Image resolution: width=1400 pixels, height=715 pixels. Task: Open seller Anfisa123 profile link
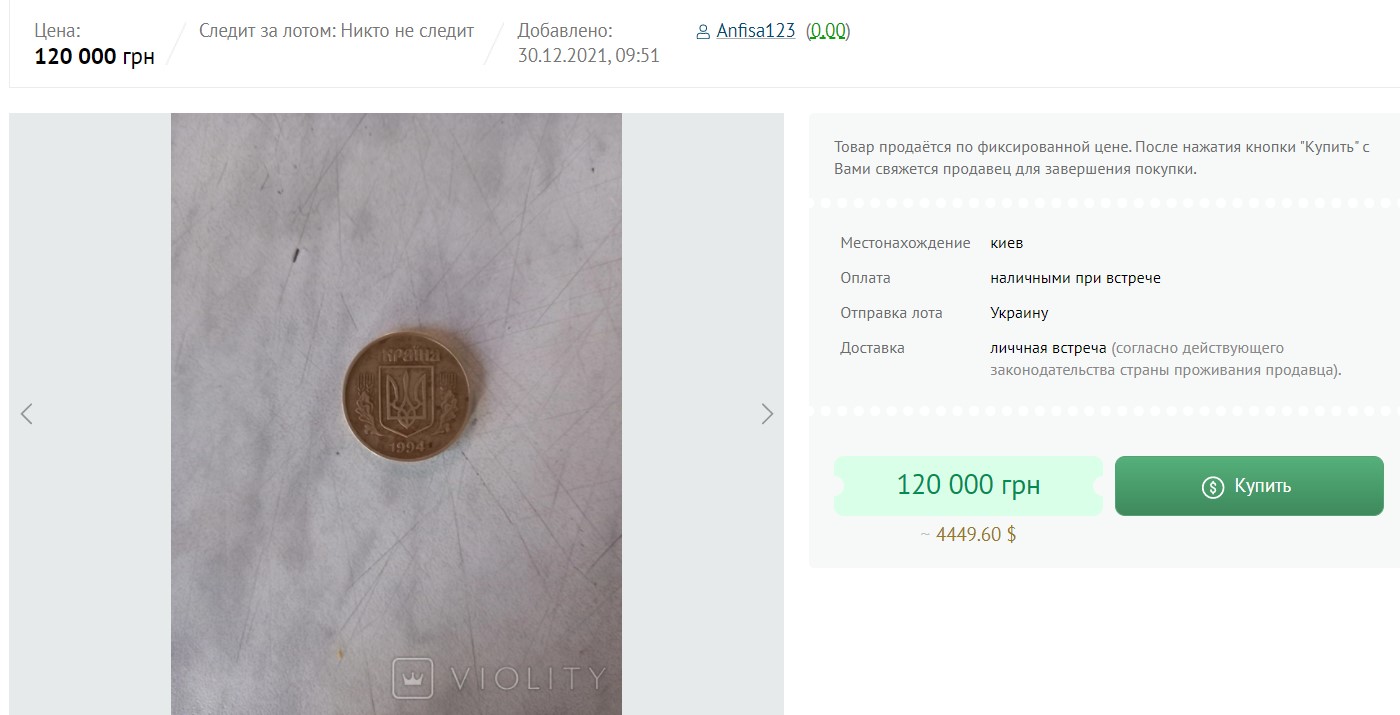[755, 31]
